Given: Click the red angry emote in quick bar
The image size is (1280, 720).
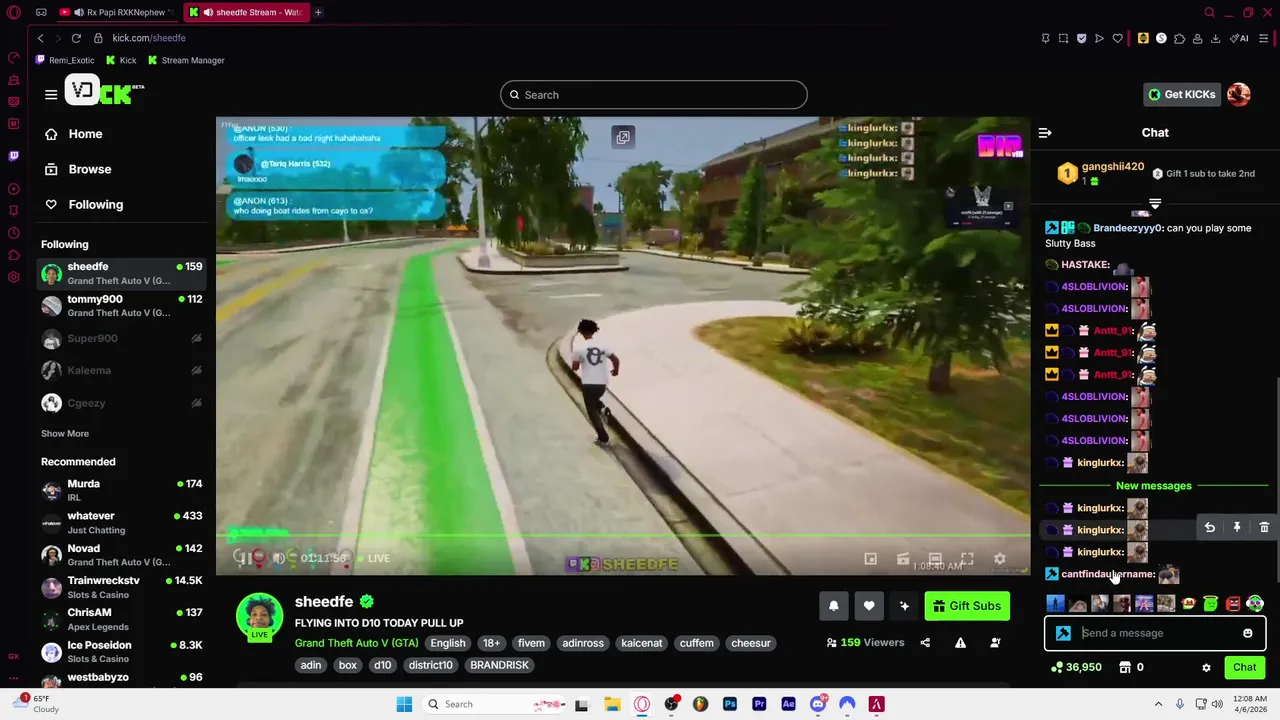Looking at the screenshot, I should pyautogui.click(x=1233, y=603).
